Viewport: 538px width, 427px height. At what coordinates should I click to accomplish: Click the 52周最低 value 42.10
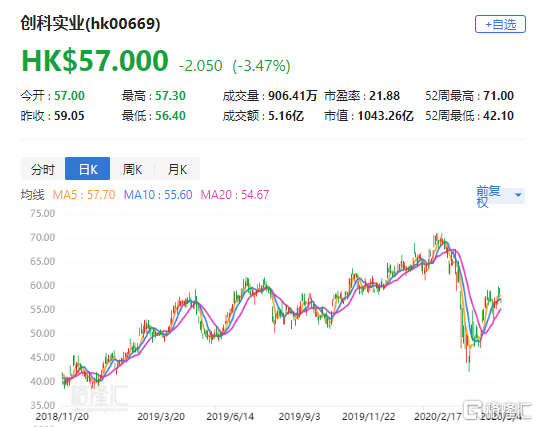coord(499,116)
